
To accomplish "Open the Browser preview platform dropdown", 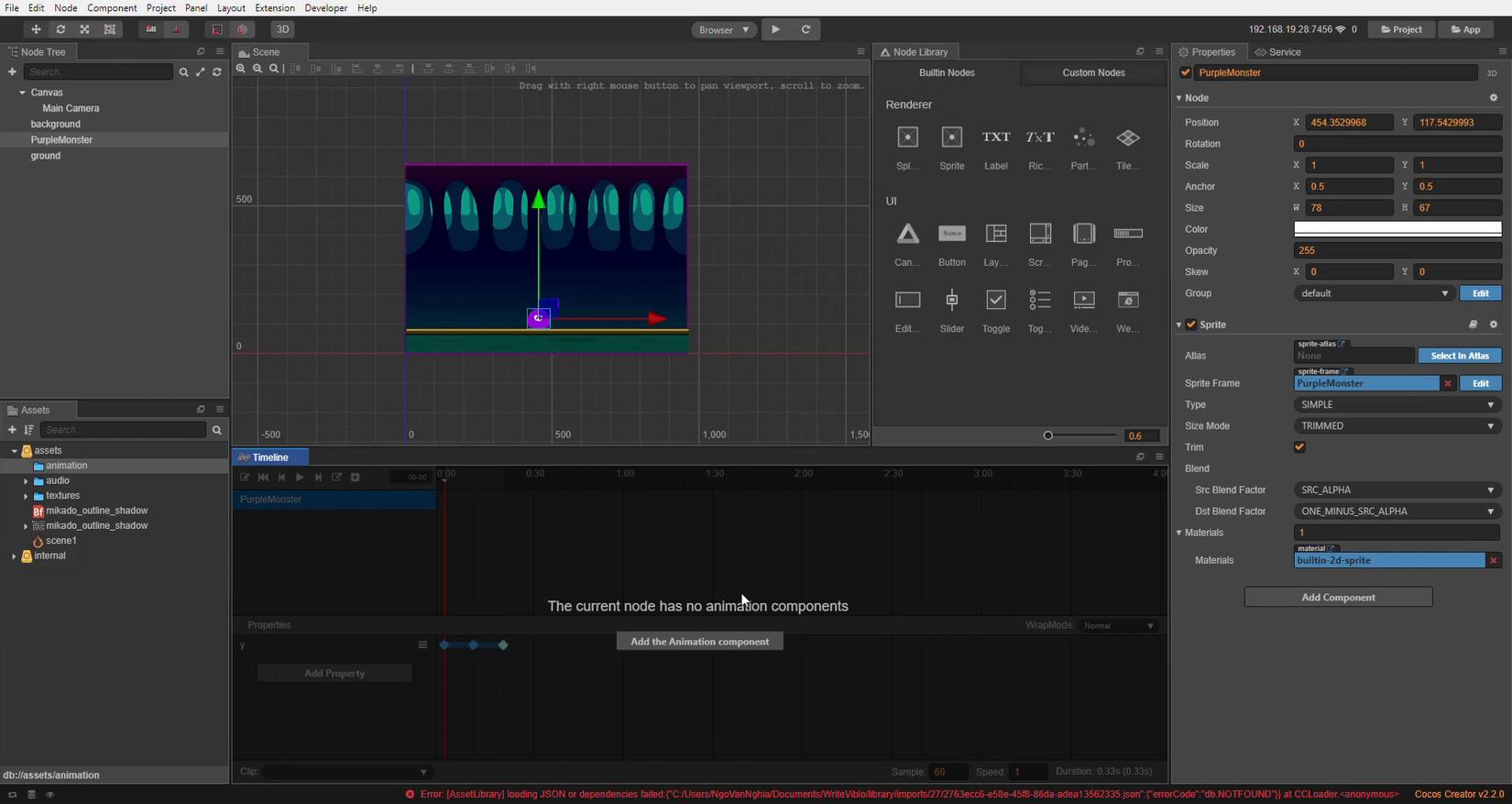I will point(724,29).
